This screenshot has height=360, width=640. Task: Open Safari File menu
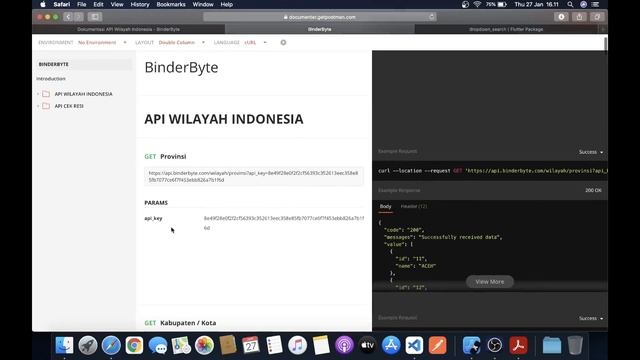pos(82,4)
